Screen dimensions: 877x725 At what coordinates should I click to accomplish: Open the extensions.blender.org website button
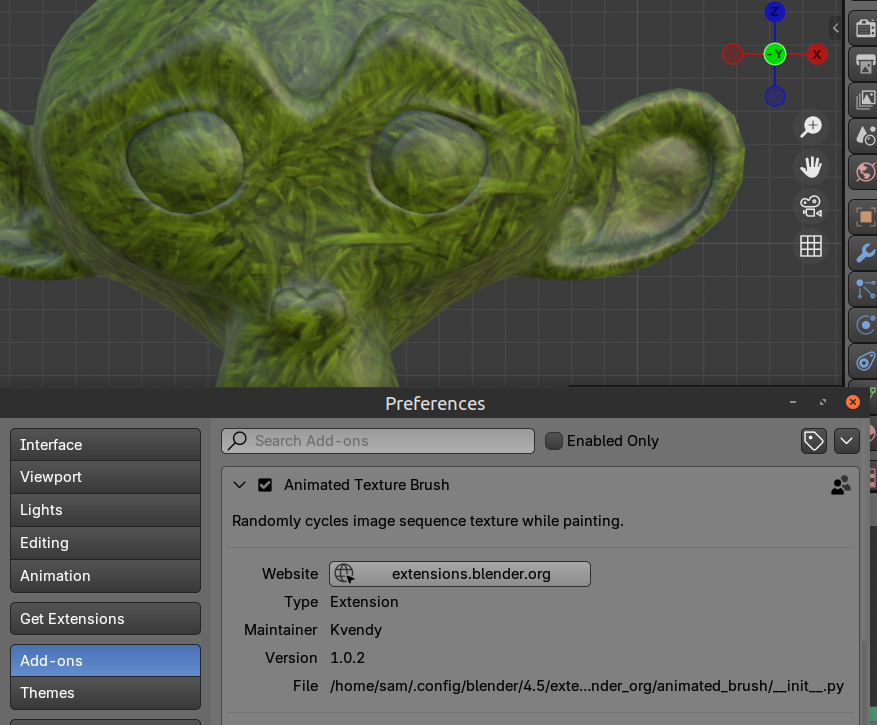click(x=460, y=574)
